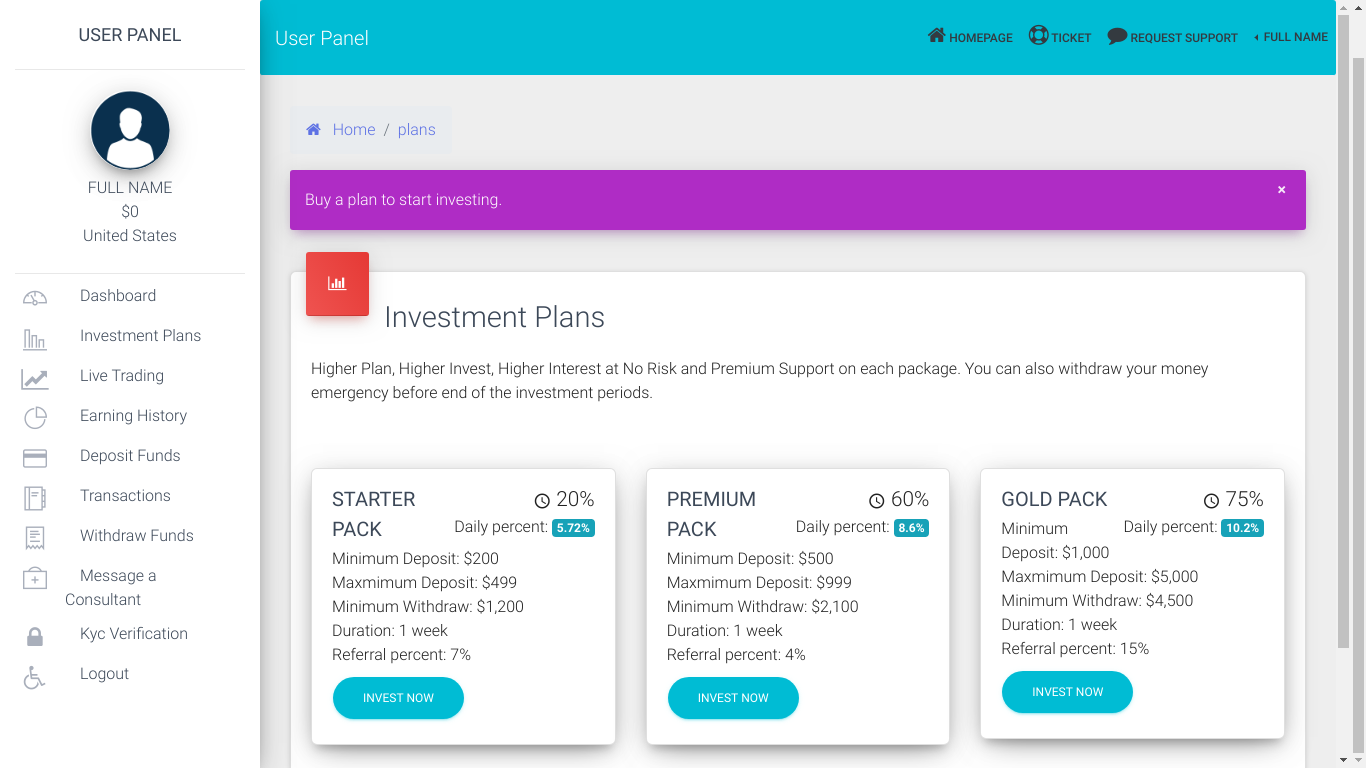
Task: Click INVEST NOW on the Starter Pack
Action: (x=398, y=698)
